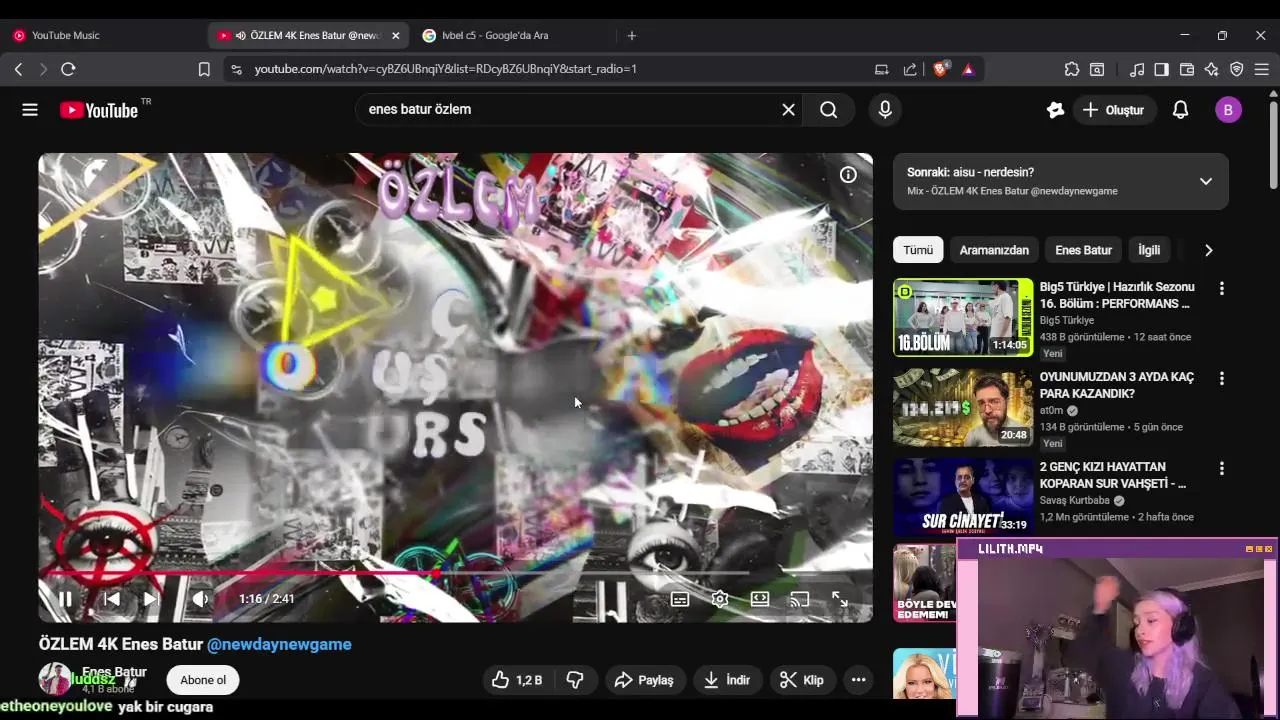Open options for Big5 Türkiye video

[1221, 288]
